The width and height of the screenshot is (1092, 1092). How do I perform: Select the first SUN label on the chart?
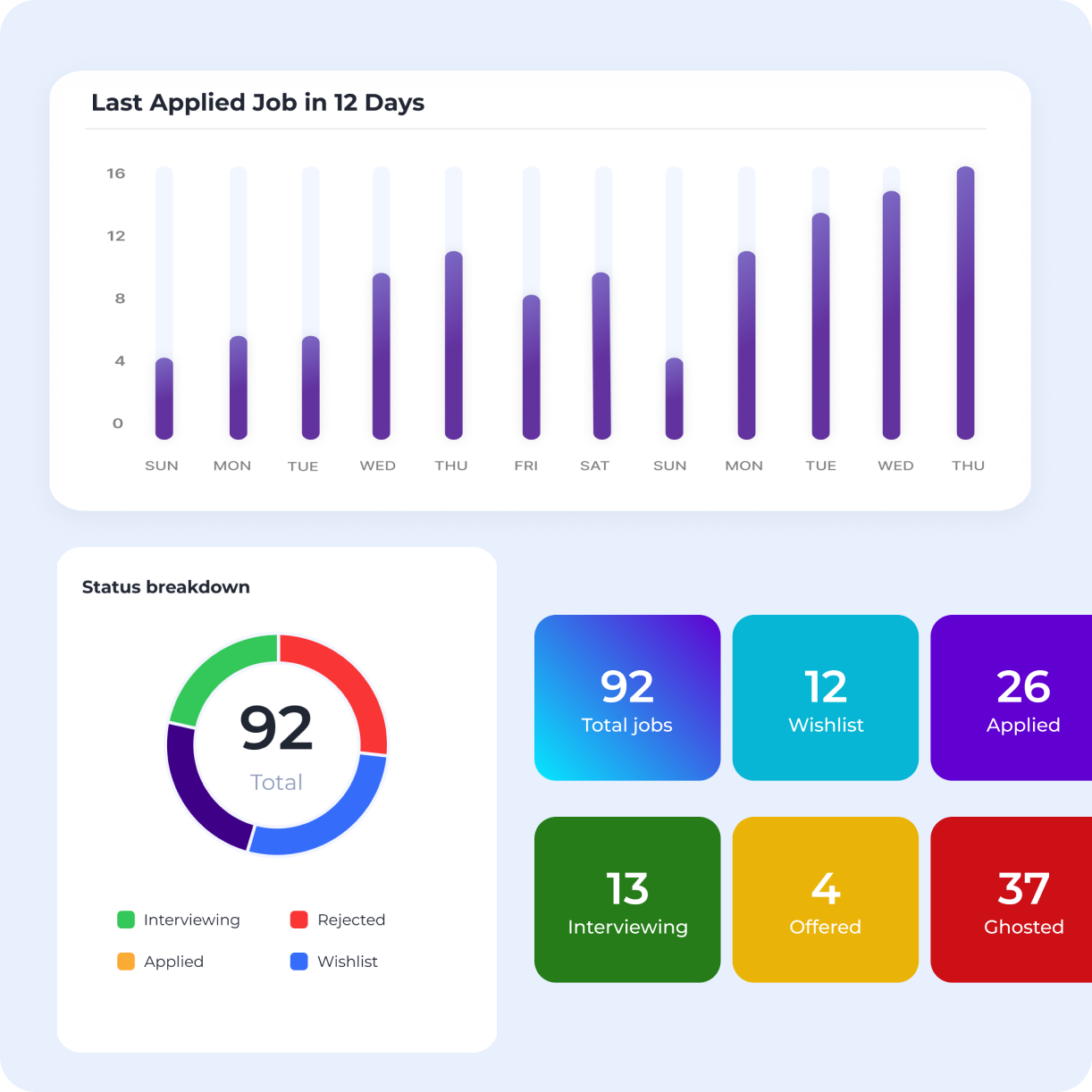[x=162, y=465]
